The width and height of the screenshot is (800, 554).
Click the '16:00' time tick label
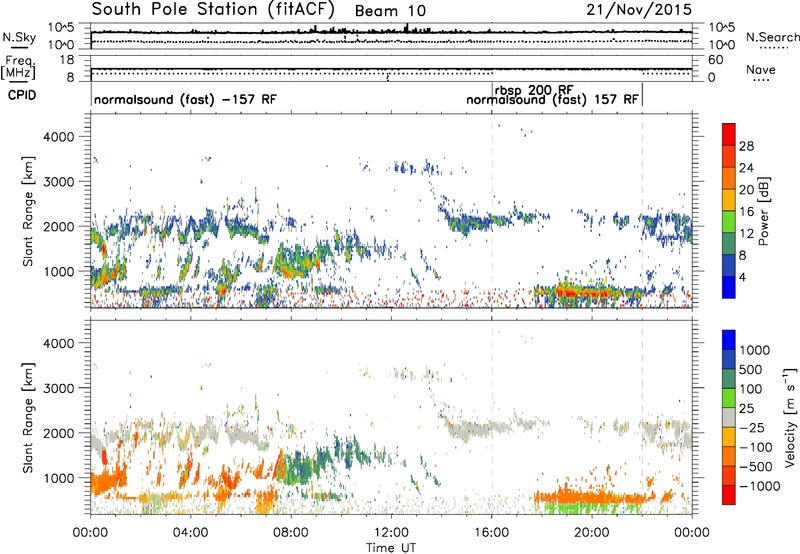point(491,533)
